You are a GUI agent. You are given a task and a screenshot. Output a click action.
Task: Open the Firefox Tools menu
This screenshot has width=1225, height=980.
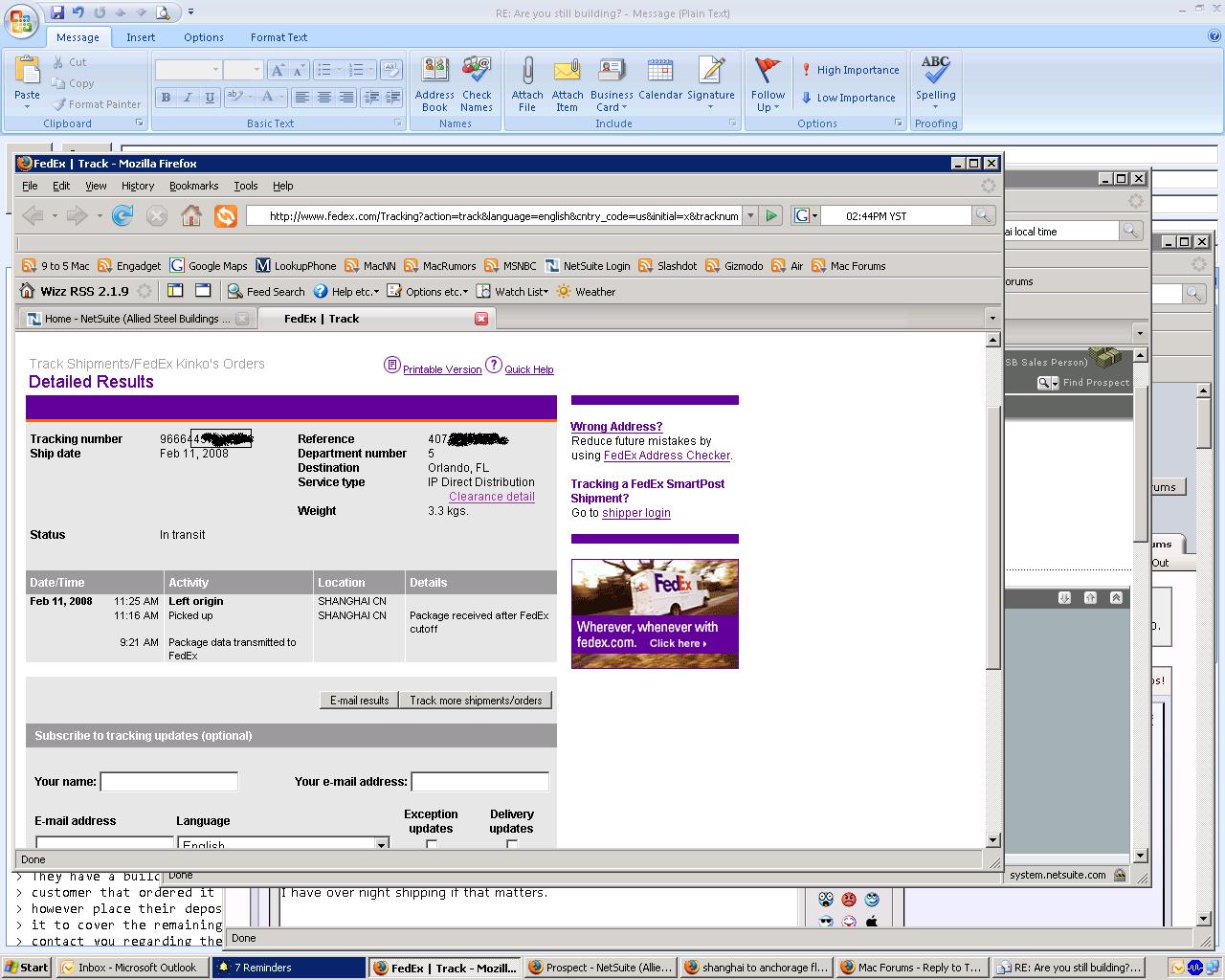pos(246,186)
